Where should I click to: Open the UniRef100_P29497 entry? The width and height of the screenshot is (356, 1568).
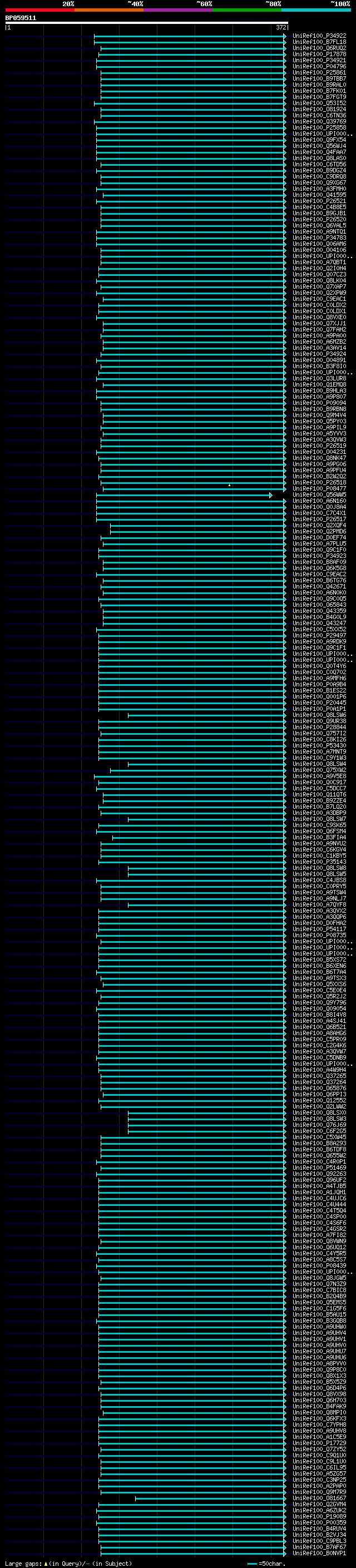(x=319, y=635)
